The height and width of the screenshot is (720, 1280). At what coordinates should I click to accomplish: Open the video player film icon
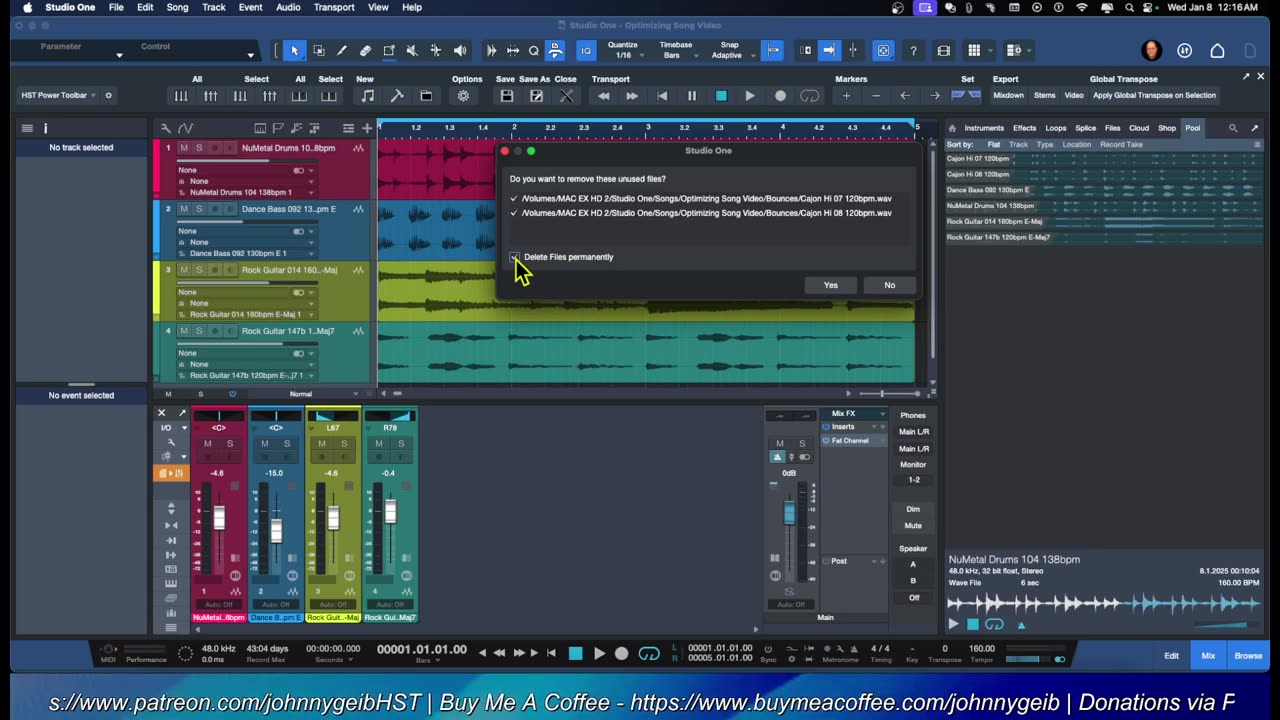(943, 51)
